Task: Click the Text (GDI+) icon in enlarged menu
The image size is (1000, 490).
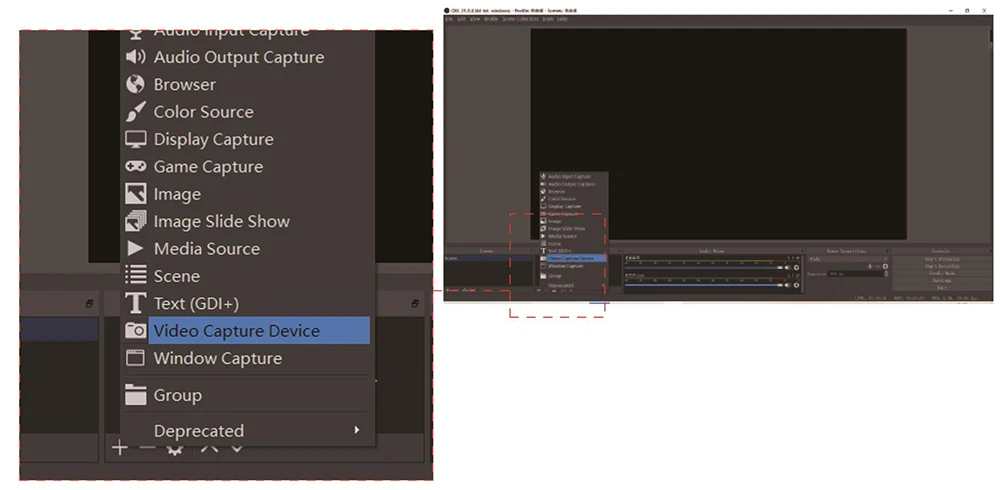Action: coord(135,304)
